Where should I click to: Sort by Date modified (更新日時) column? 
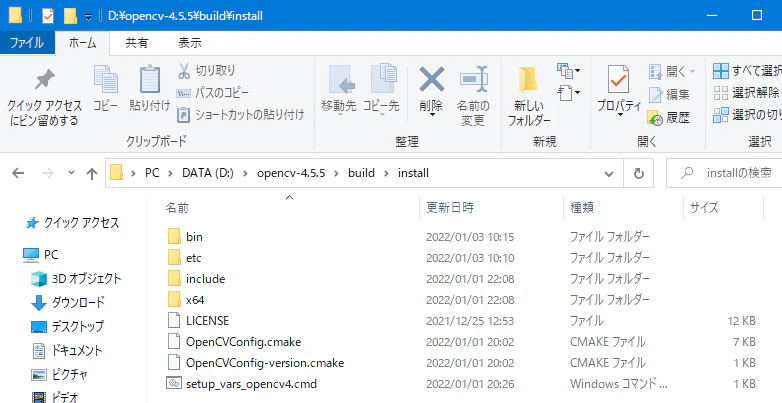click(x=450, y=207)
